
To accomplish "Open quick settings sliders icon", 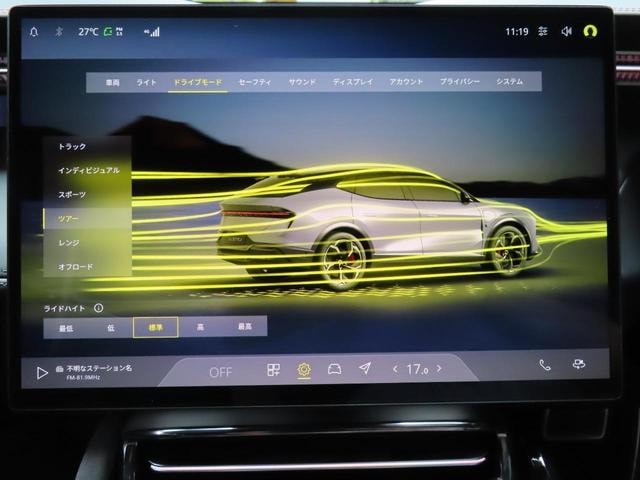I will (x=542, y=31).
